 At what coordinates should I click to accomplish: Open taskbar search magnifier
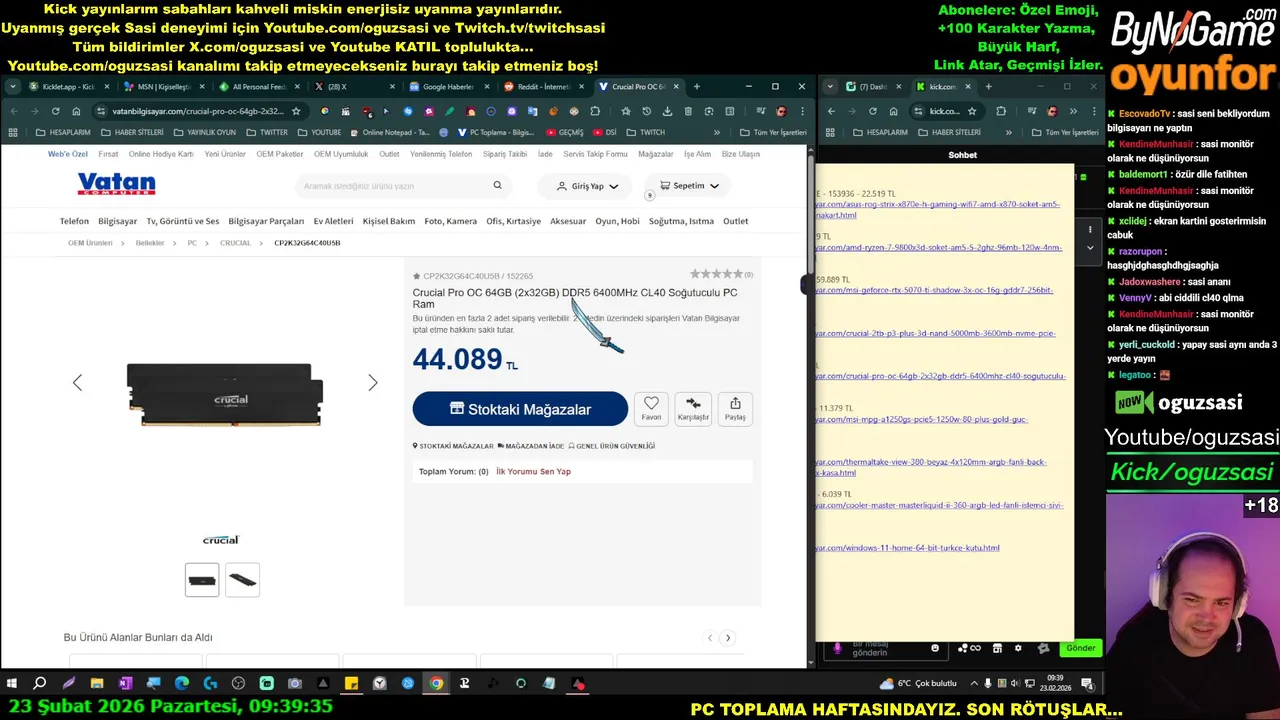[x=40, y=684]
